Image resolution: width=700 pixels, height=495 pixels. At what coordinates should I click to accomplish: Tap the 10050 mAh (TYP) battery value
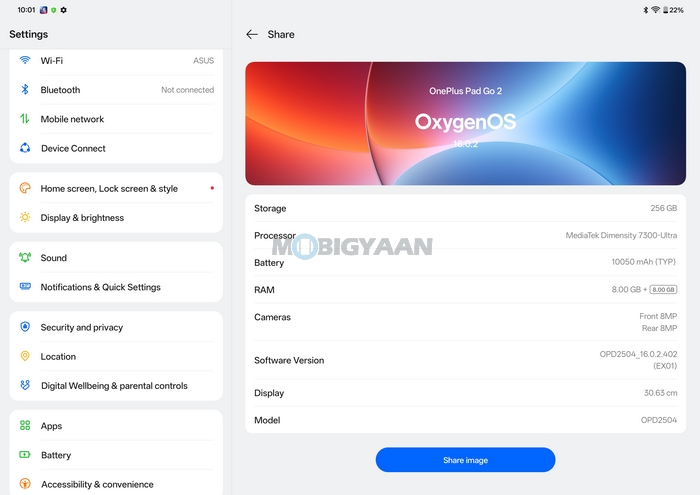tap(643, 262)
